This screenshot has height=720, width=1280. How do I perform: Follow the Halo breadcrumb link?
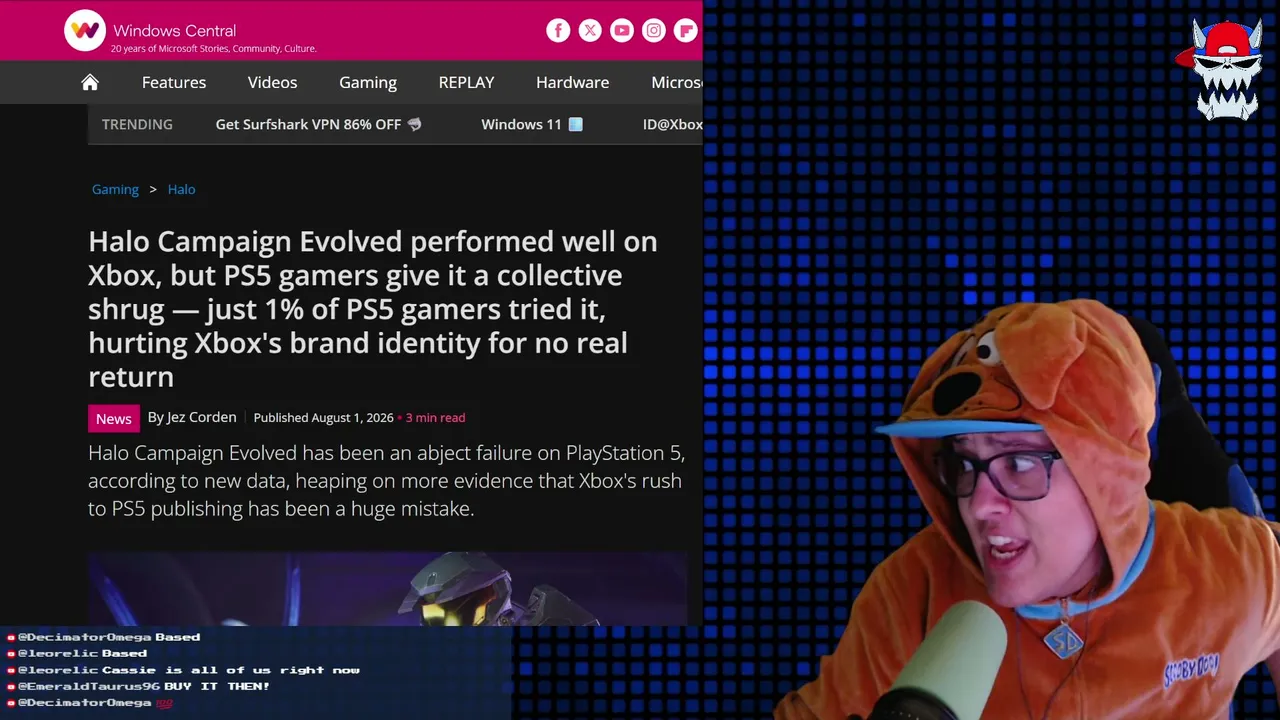(x=181, y=189)
